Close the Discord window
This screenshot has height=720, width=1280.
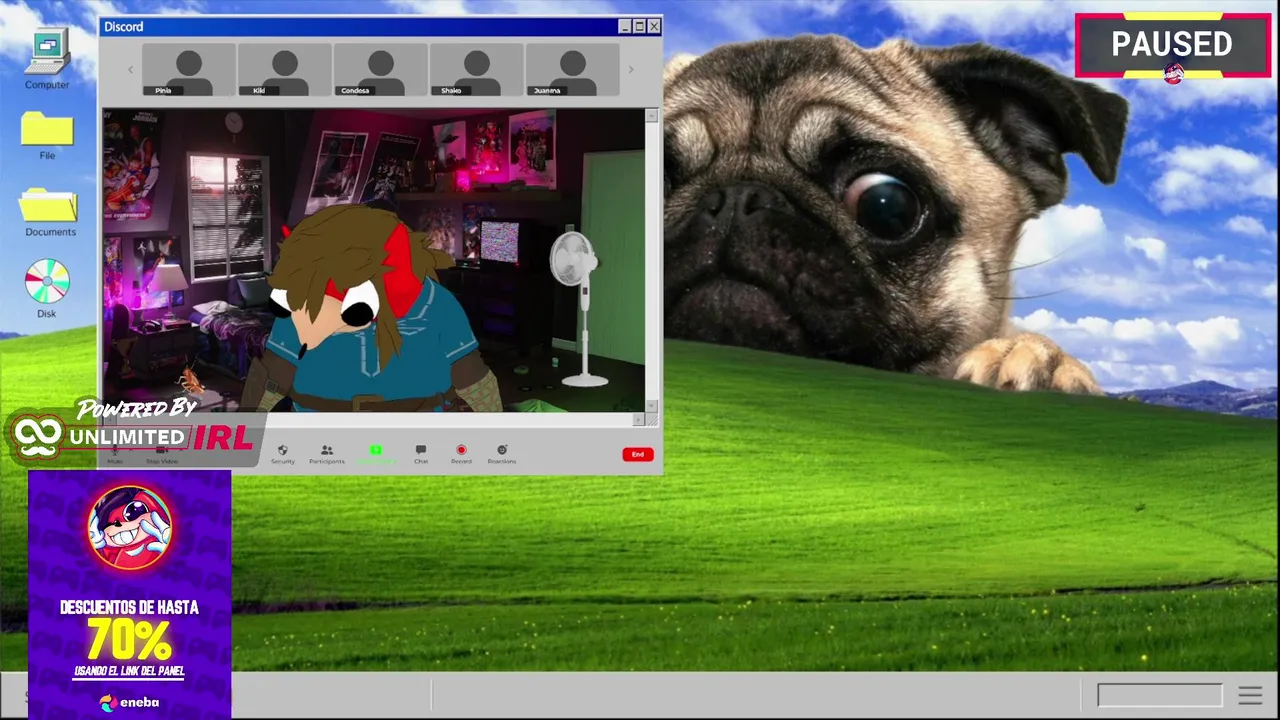click(x=654, y=27)
